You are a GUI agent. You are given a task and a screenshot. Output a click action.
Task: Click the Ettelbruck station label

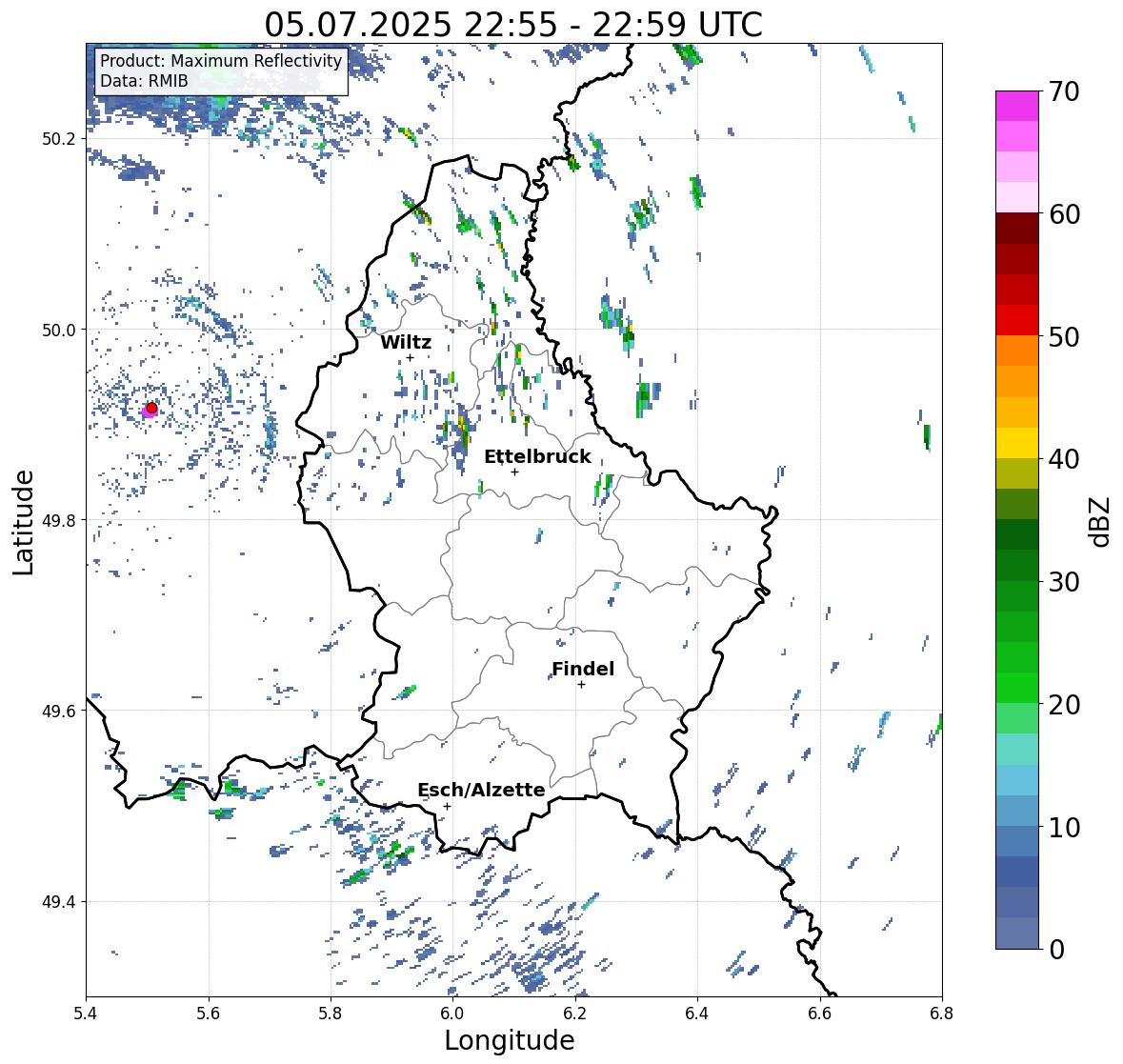point(537,456)
